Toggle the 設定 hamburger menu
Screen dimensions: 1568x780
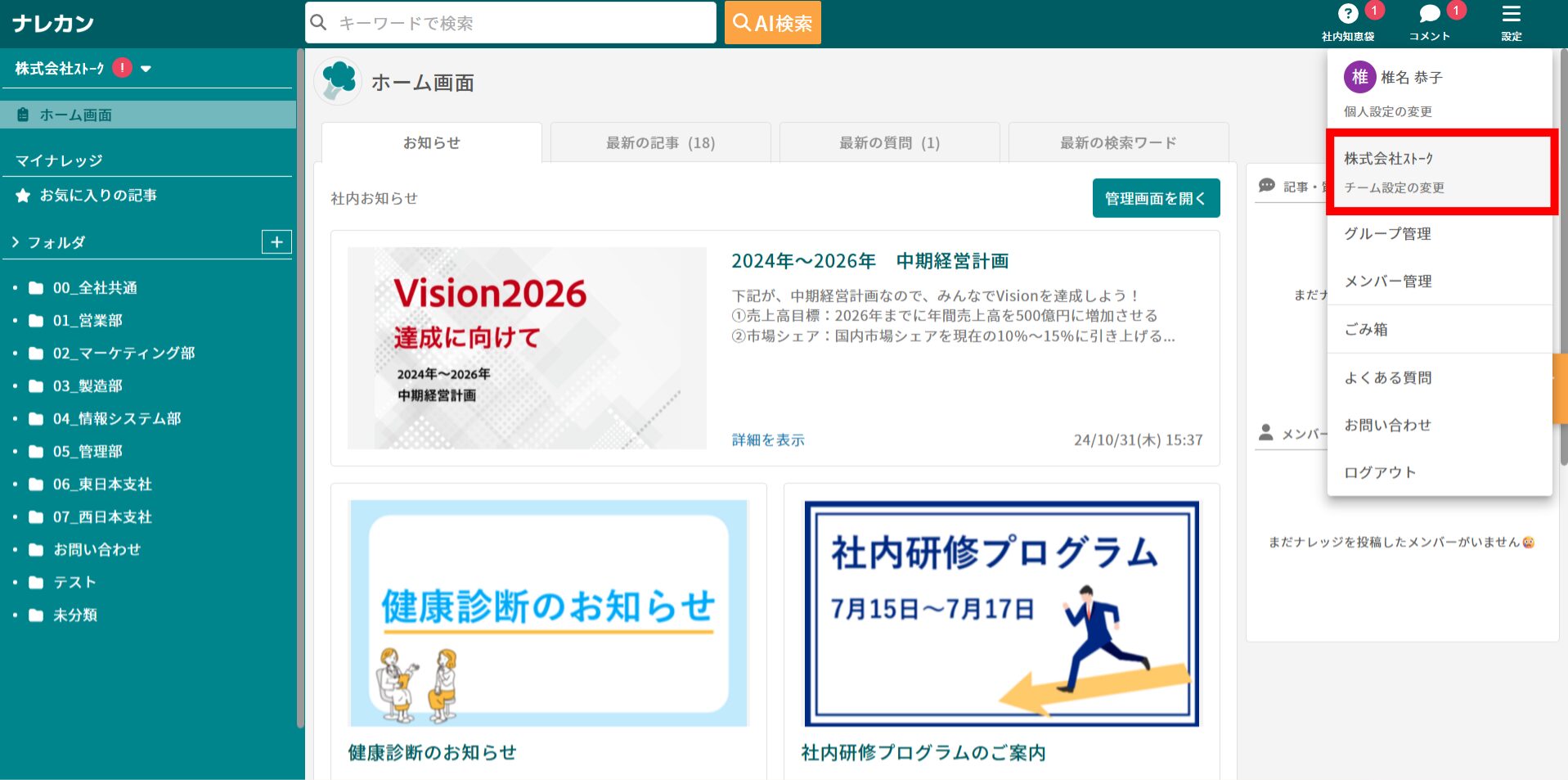click(1511, 14)
